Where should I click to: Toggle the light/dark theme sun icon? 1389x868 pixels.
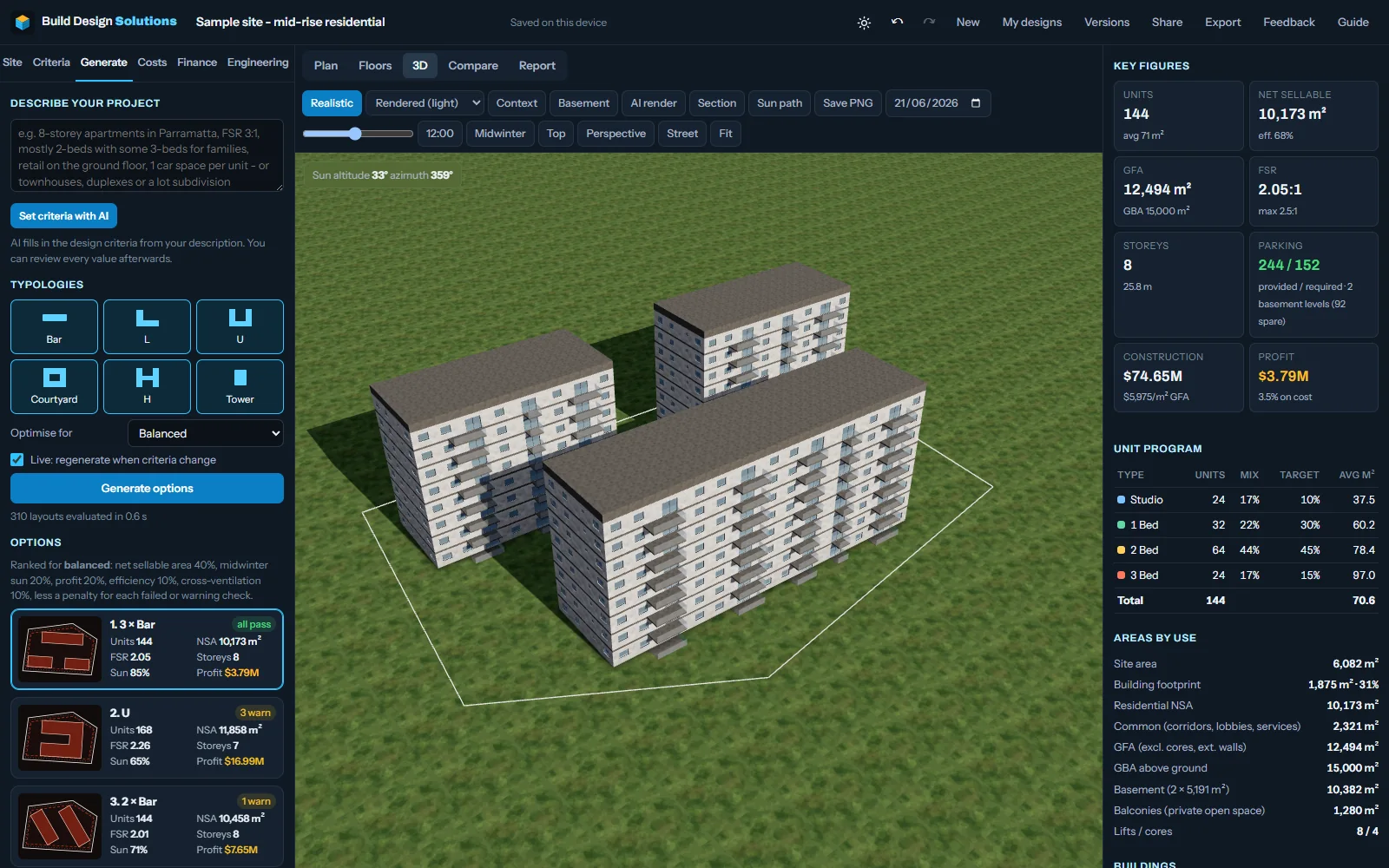point(864,23)
